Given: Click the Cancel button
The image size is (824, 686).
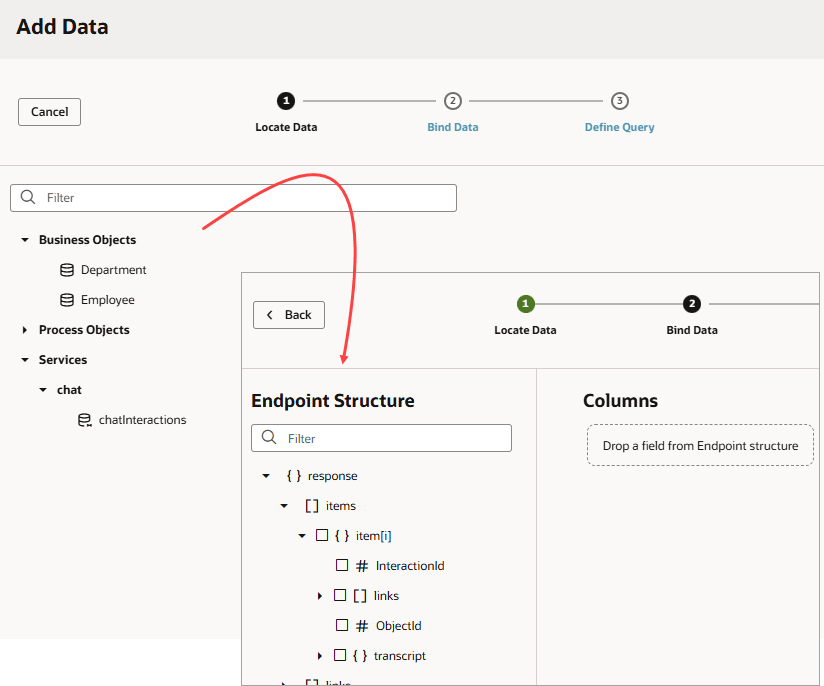Looking at the screenshot, I should [x=49, y=111].
